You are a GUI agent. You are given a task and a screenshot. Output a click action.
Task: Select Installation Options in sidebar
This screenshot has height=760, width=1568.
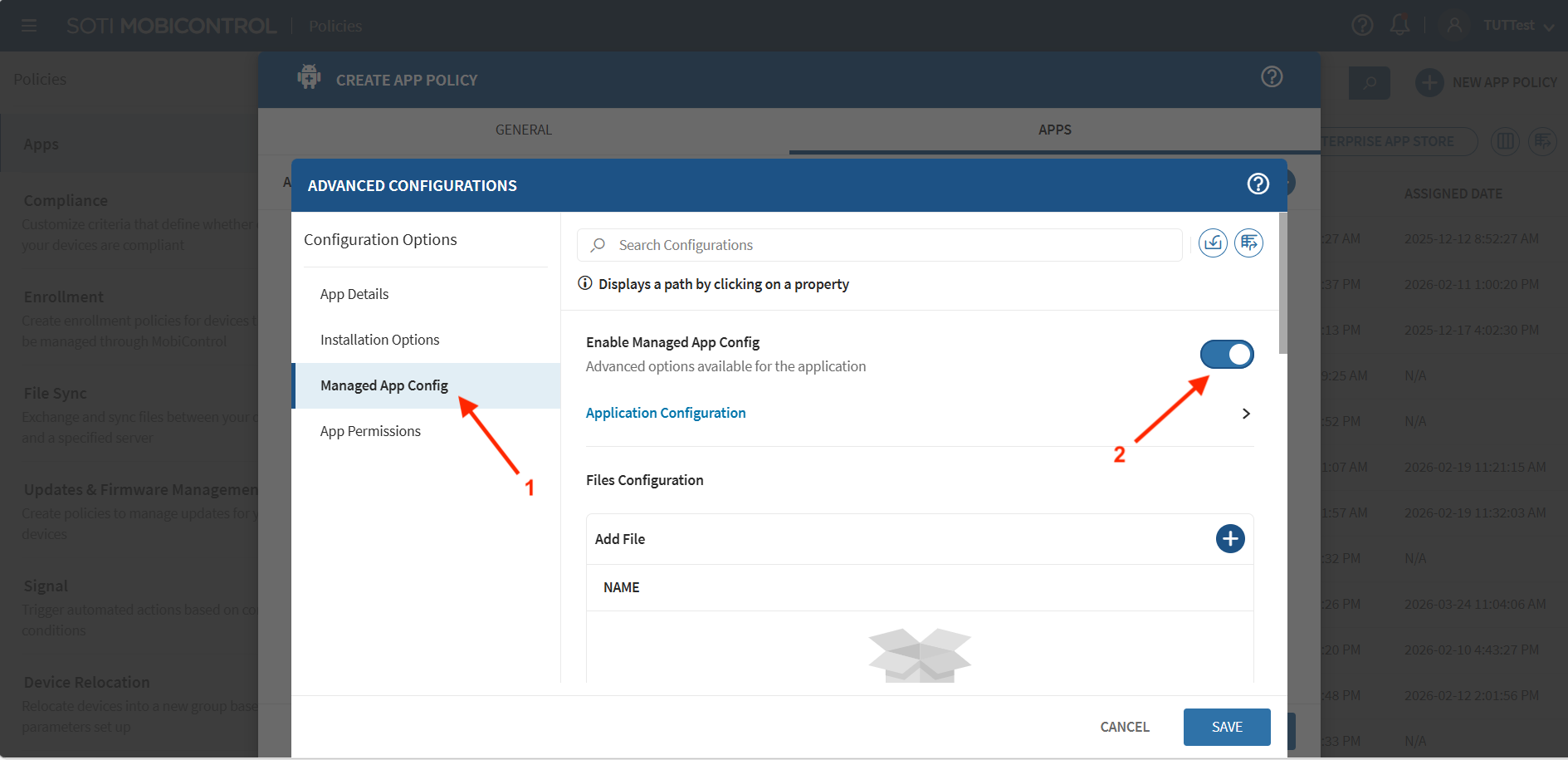point(379,340)
